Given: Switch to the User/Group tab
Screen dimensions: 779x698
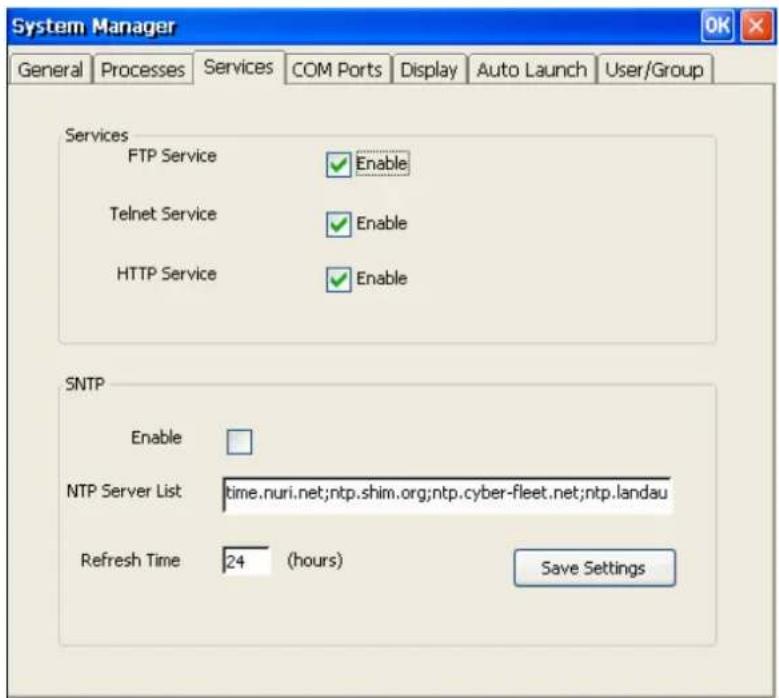Looking at the screenshot, I should point(655,70).
